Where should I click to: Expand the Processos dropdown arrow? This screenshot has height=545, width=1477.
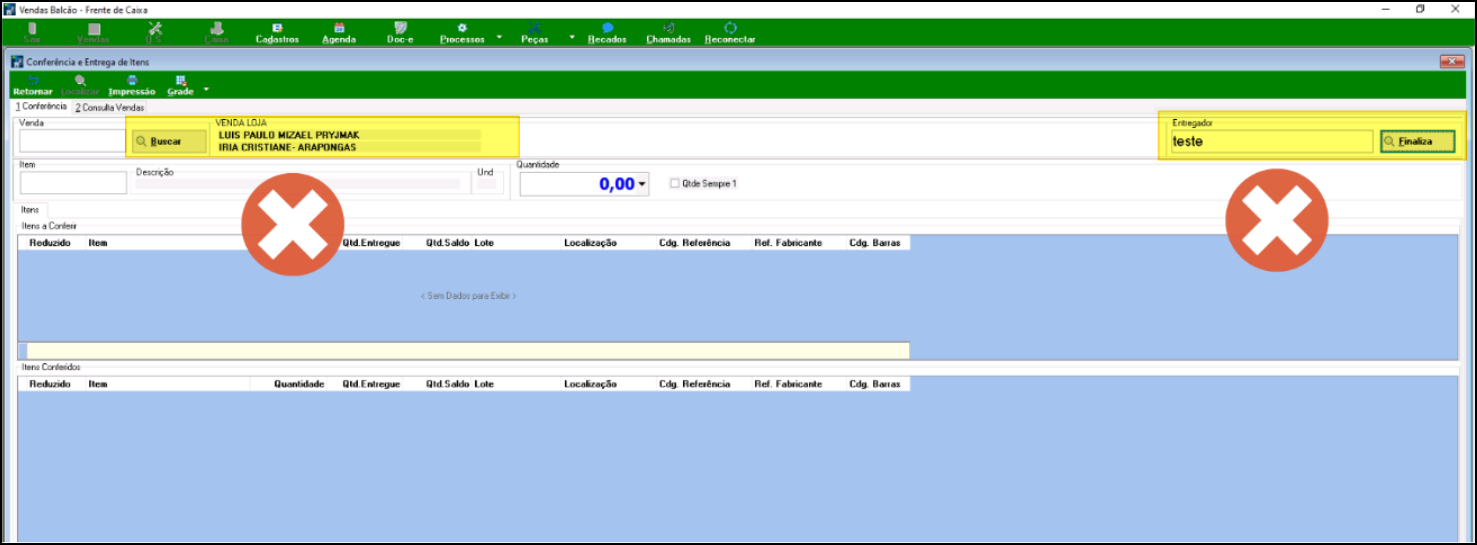[498, 37]
